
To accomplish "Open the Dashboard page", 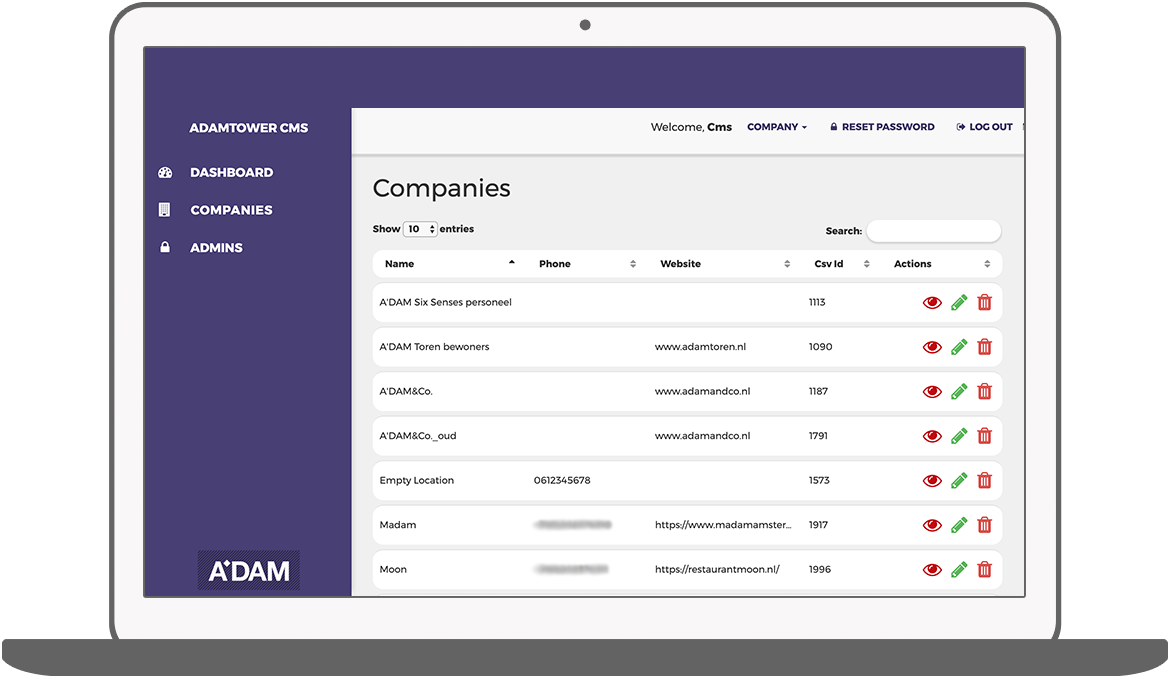I will coord(231,172).
